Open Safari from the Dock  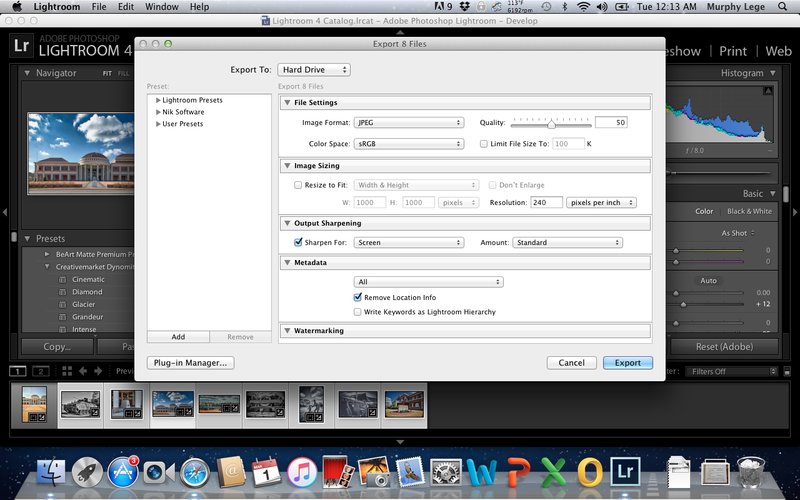click(x=195, y=472)
